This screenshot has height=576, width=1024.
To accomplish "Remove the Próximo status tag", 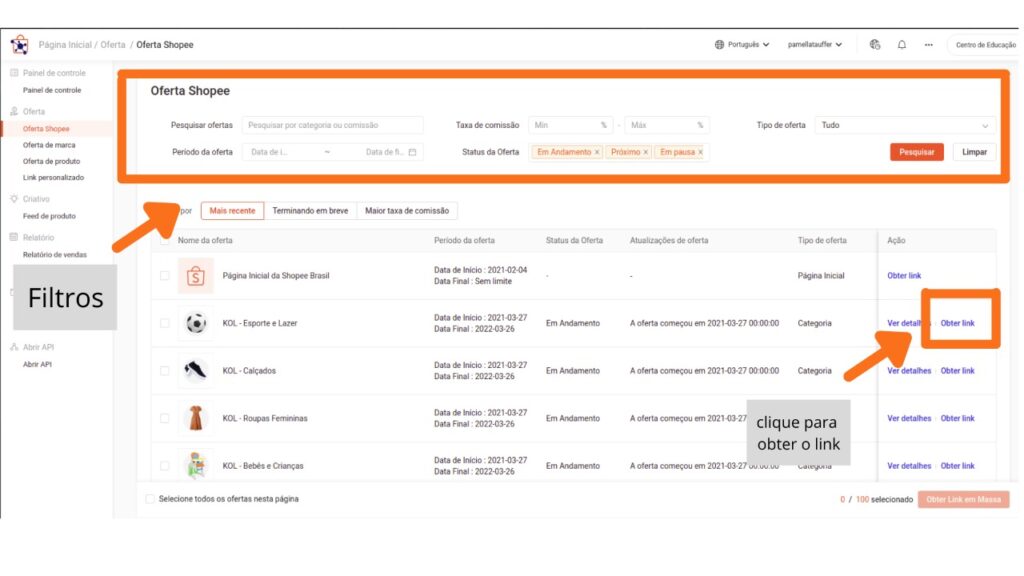I will click(x=646, y=152).
